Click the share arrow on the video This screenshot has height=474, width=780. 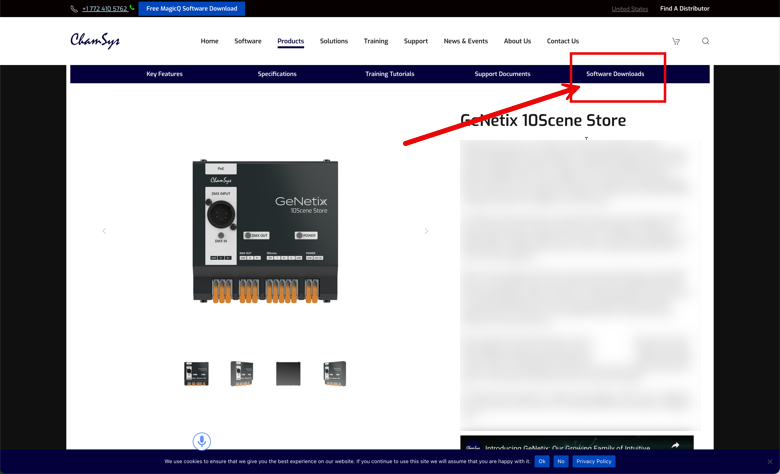click(675, 446)
